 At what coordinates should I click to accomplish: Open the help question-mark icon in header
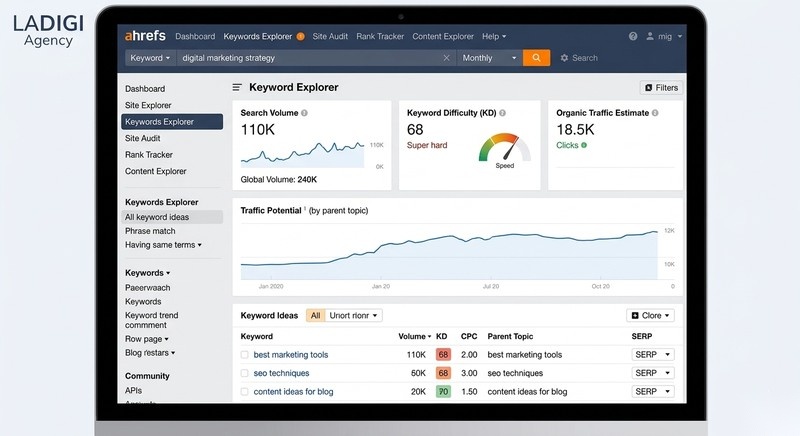coord(633,36)
